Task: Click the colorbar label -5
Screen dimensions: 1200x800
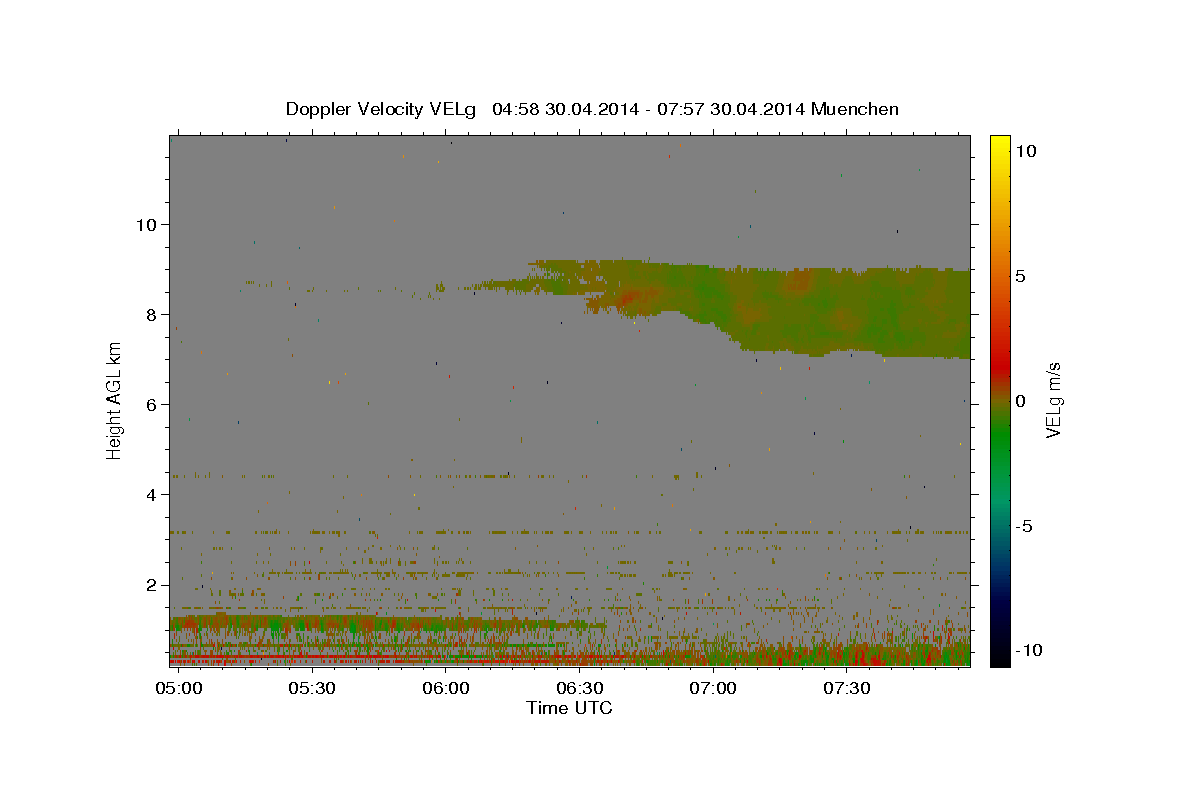Action: pos(1025,526)
